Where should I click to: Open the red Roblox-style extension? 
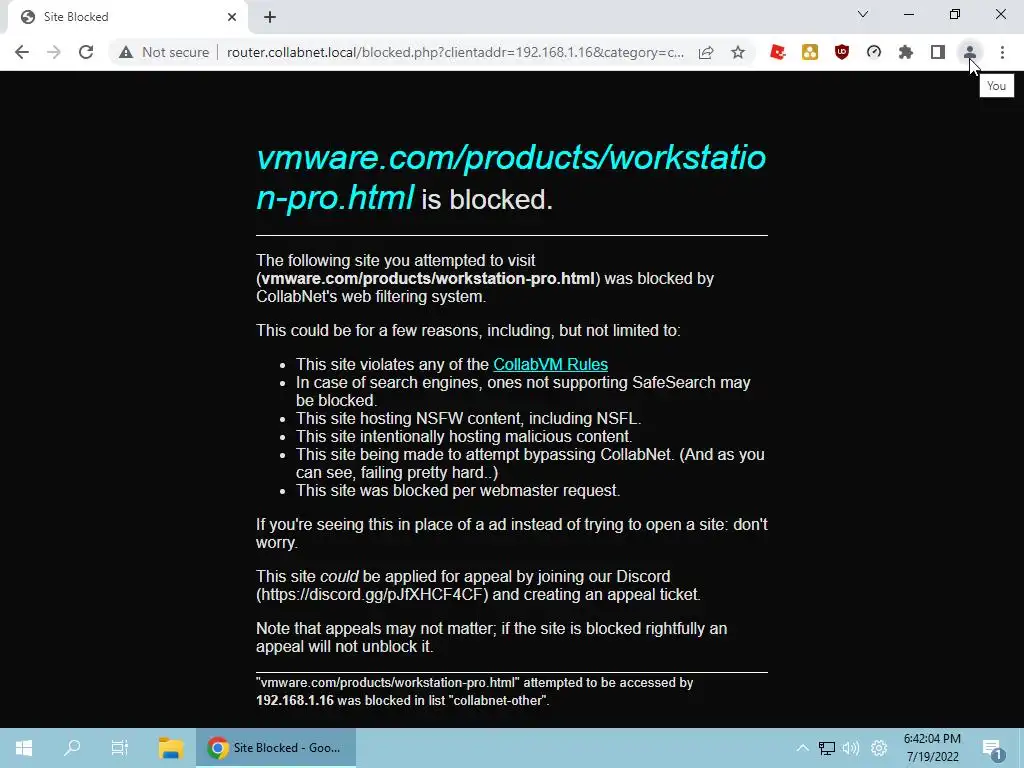777,52
